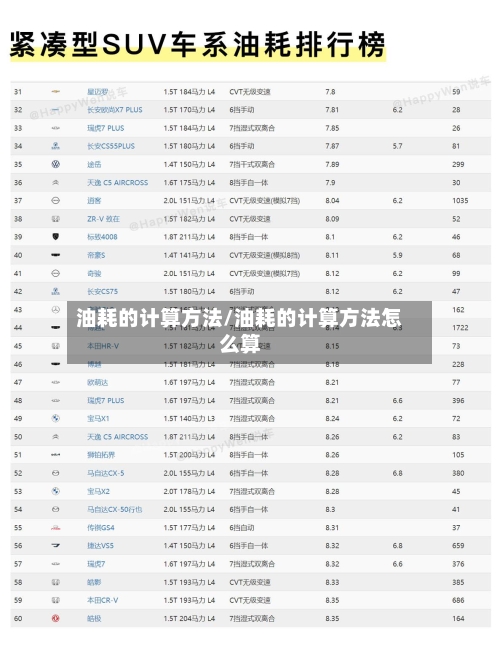Open the 传祺GS4 link

tap(101, 528)
